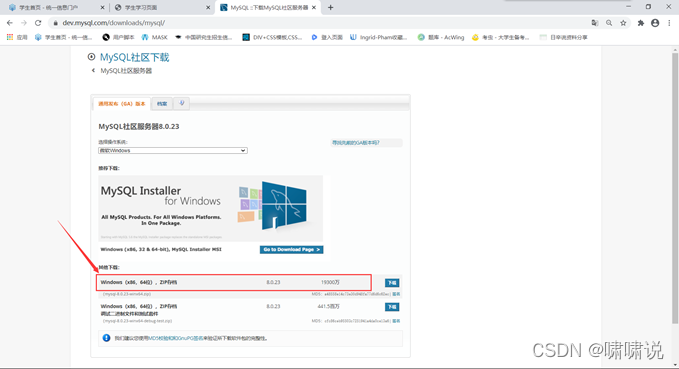
Task: Select the 通用发布 (GA) 版本 tab
Action: tap(122, 104)
